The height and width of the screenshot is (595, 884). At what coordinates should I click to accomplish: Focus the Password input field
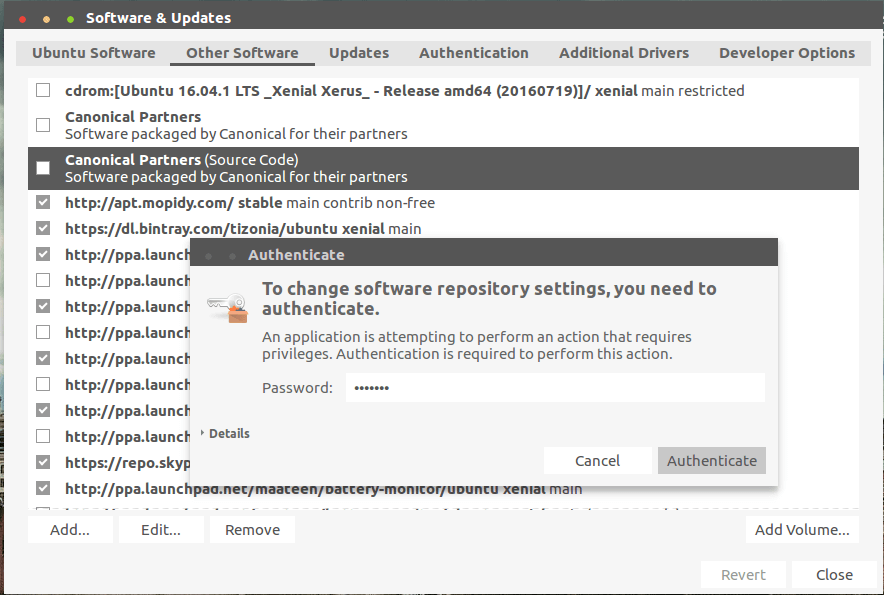coord(555,387)
